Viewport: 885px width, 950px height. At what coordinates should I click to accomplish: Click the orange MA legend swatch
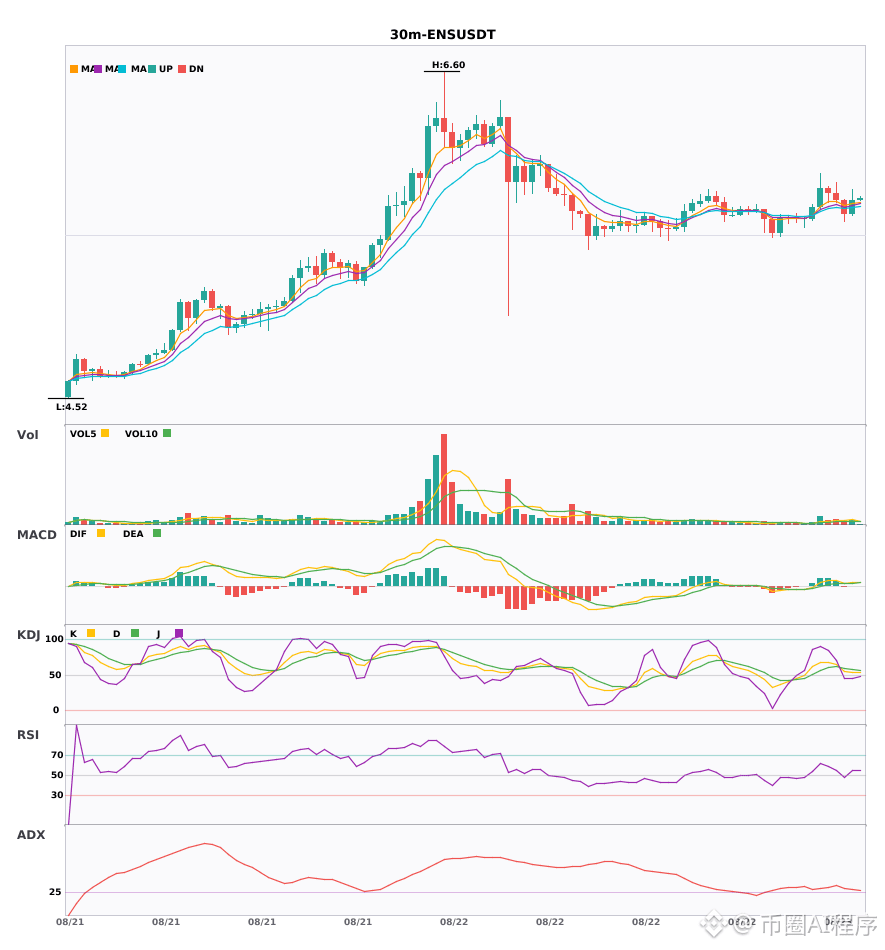[x=74, y=69]
